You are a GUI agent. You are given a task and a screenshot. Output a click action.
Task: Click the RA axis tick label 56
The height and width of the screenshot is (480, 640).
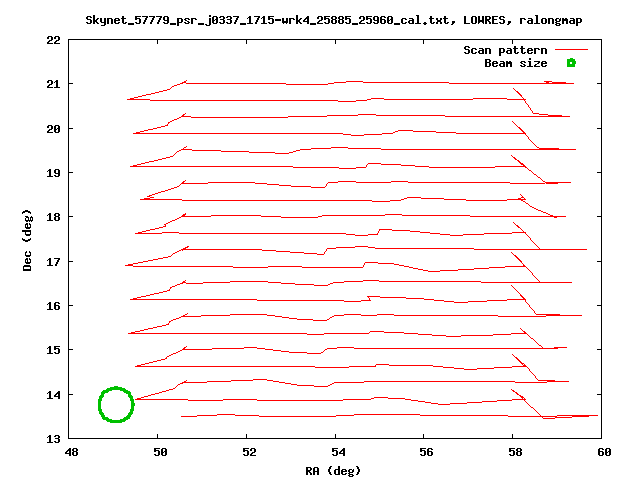point(427,452)
